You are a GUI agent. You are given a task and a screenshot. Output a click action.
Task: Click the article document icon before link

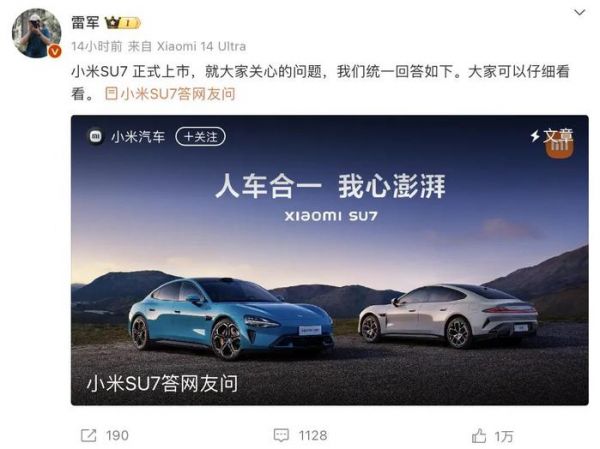pos(111,93)
